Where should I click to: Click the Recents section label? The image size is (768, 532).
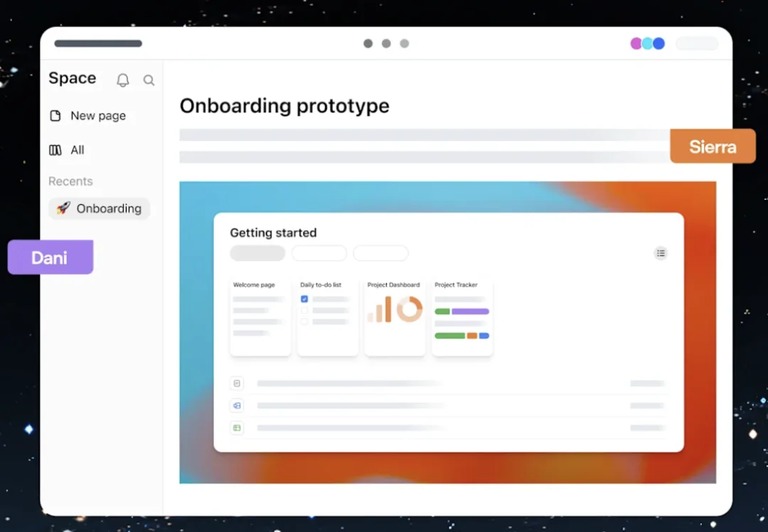[71, 181]
